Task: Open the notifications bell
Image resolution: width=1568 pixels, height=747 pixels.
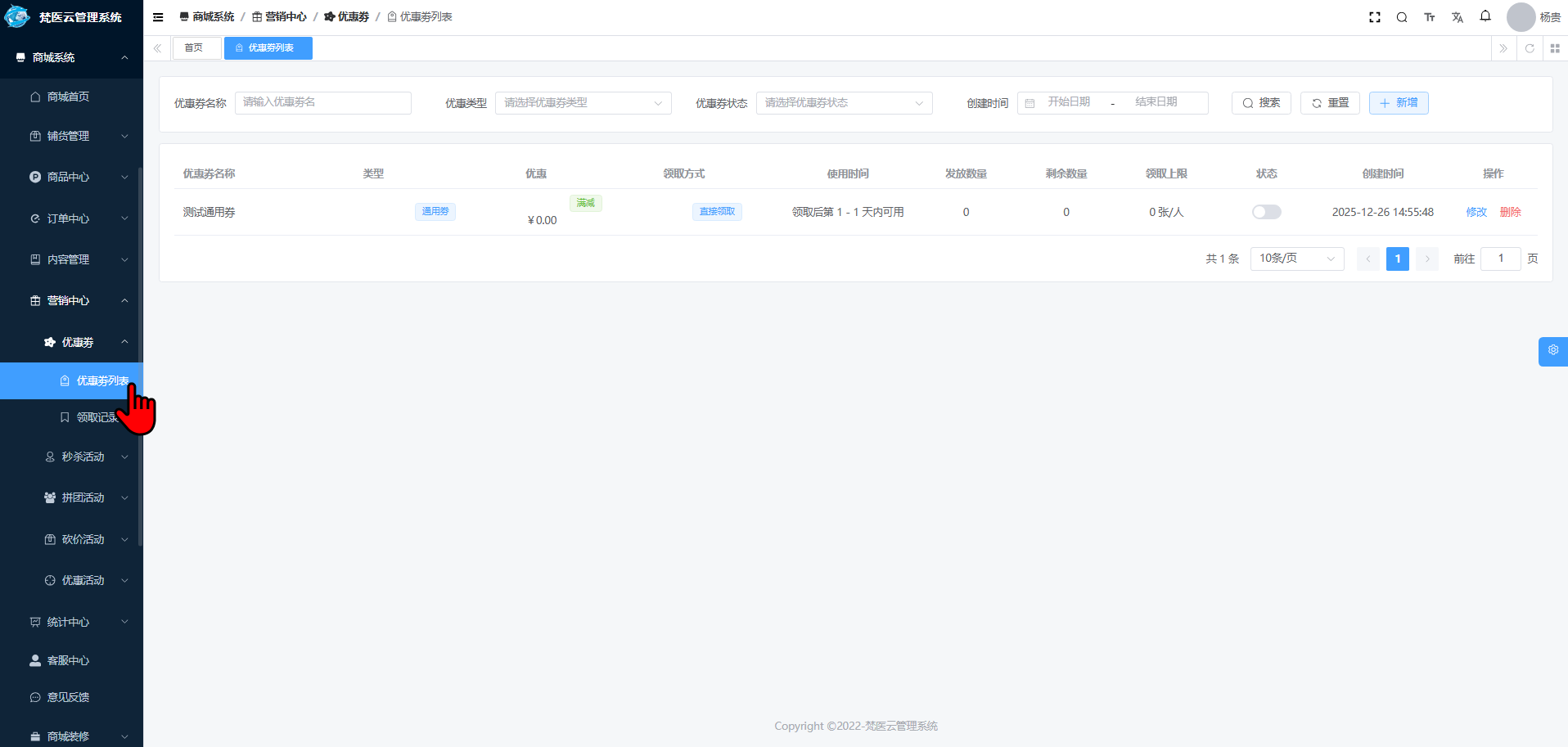Action: click(x=1485, y=16)
